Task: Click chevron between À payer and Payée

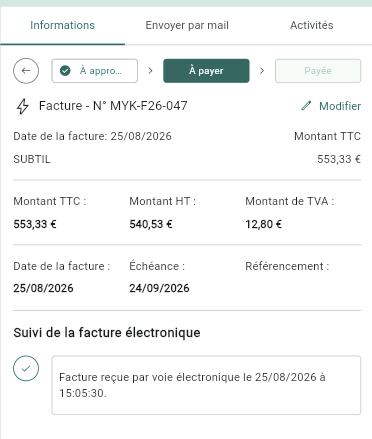Action: tap(262, 71)
